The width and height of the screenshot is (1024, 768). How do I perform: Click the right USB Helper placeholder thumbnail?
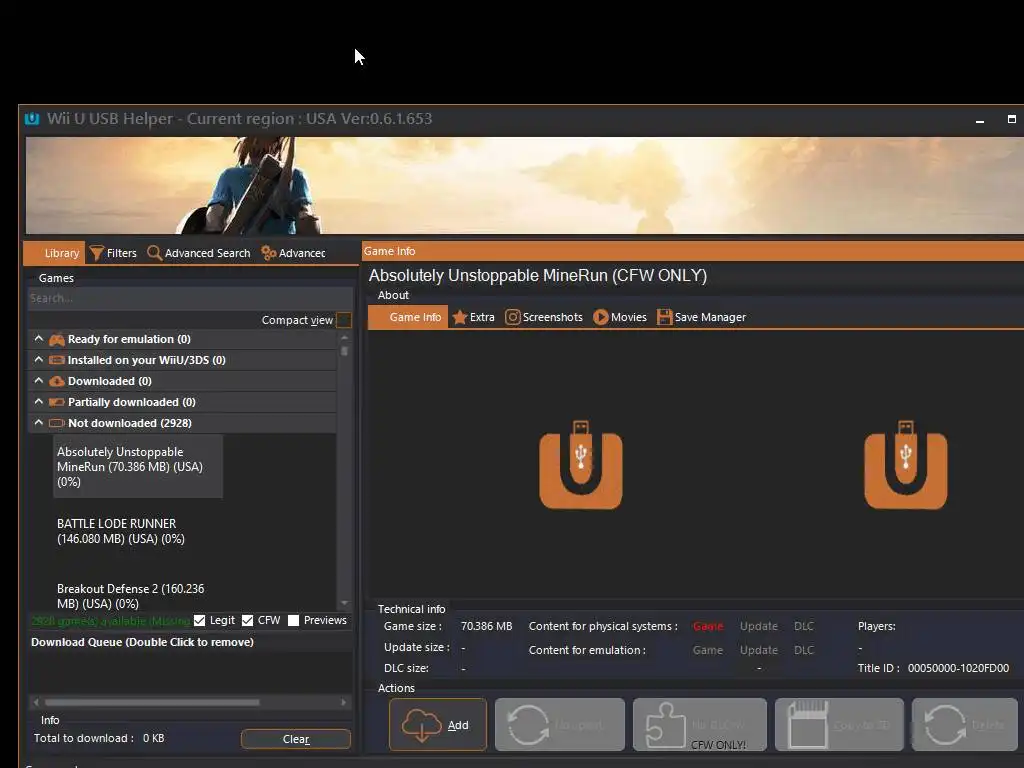pos(906,465)
